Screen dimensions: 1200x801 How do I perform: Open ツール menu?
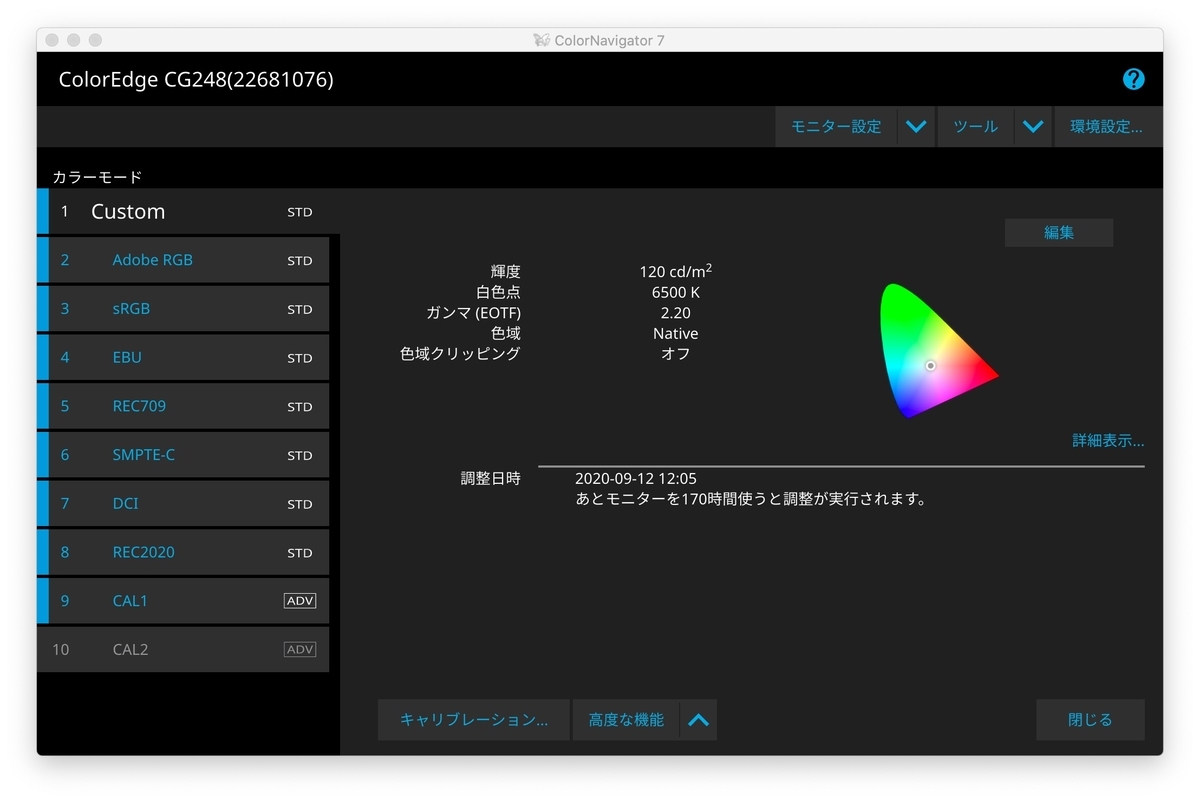976,127
